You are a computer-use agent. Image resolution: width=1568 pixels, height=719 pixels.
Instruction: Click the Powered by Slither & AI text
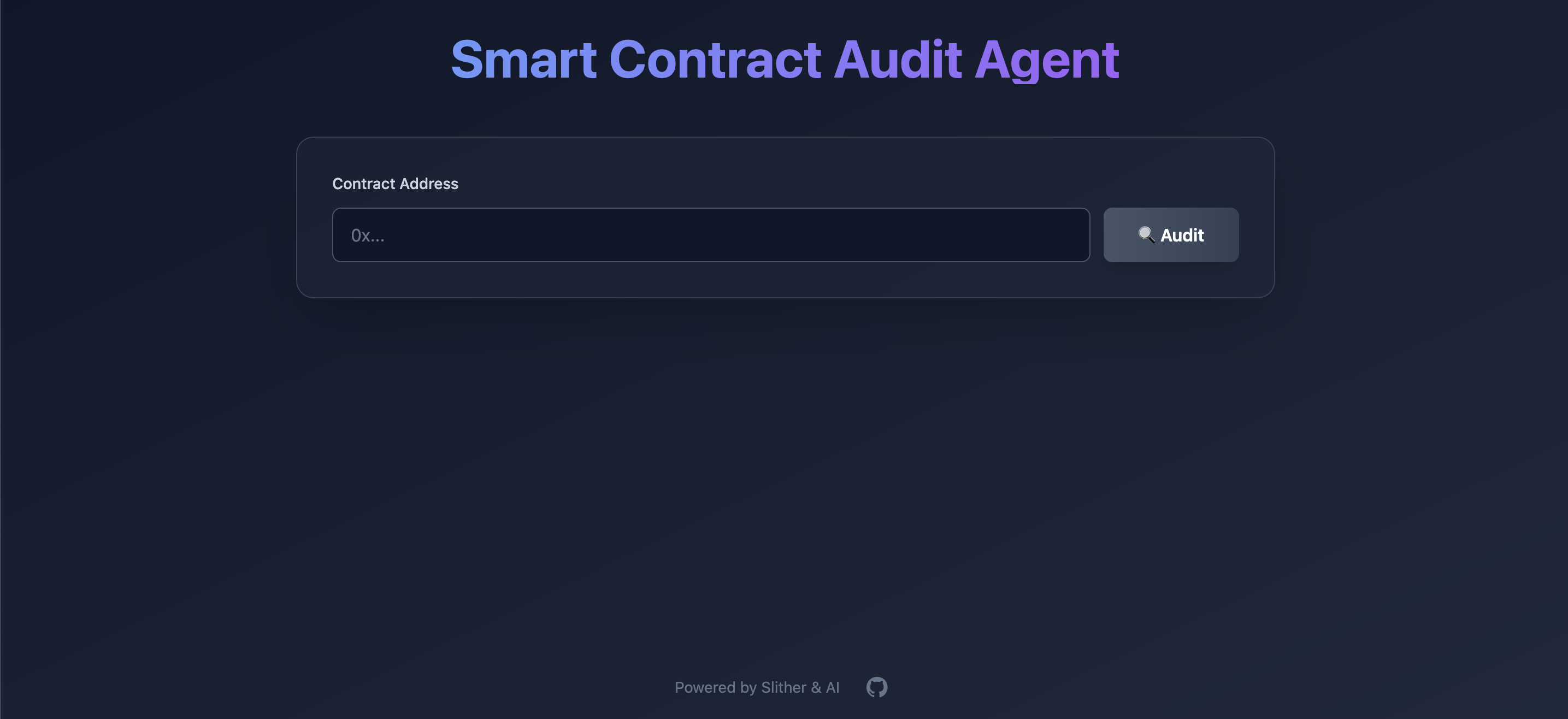point(757,687)
